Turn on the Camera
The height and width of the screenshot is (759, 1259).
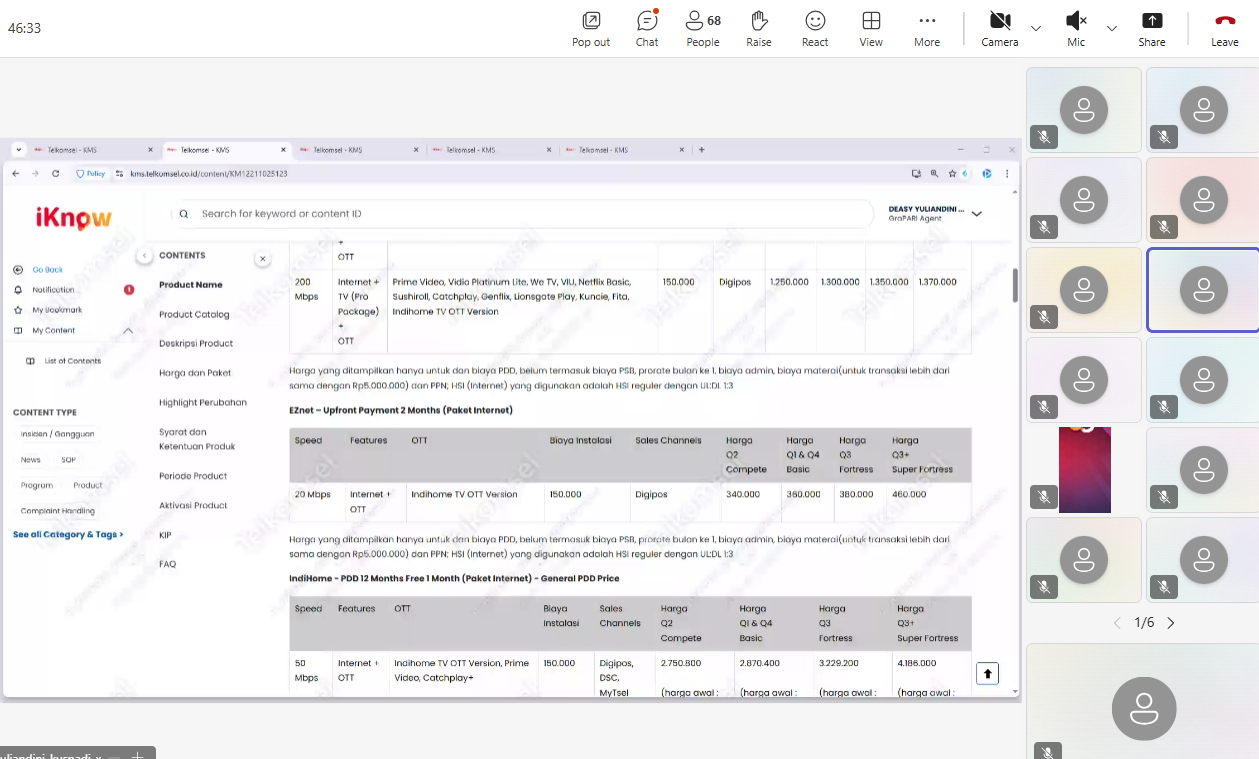click(999, 29)
